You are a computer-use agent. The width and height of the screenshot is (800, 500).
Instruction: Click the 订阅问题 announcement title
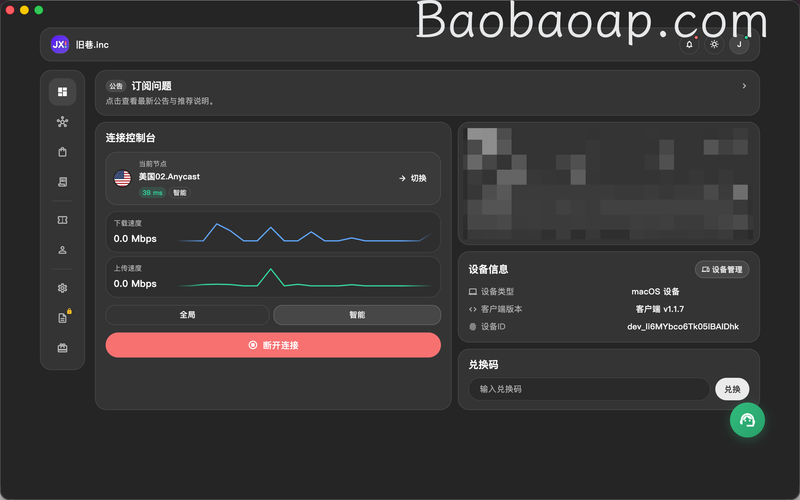[x=152, y=86]
